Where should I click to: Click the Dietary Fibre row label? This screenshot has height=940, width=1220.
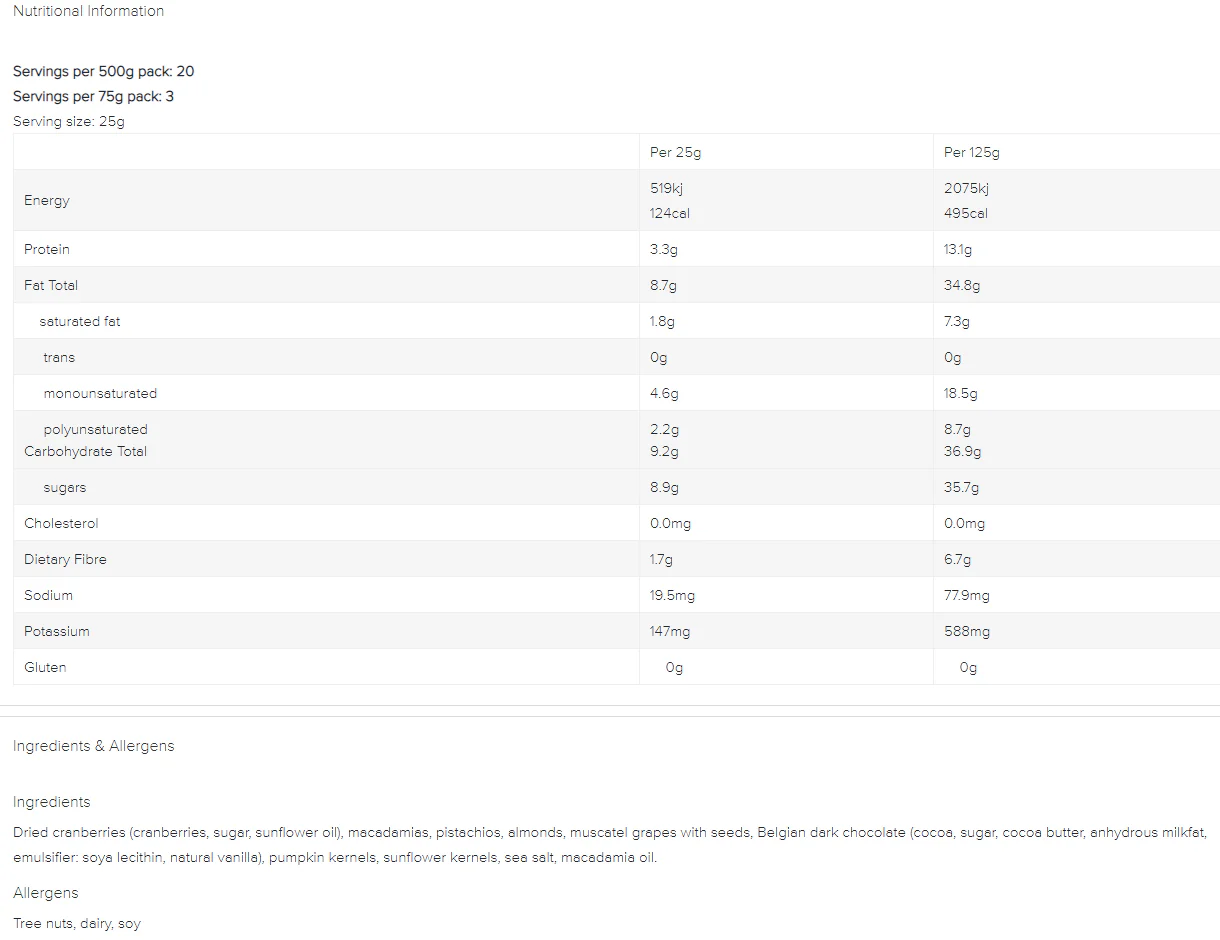point(65,559)
